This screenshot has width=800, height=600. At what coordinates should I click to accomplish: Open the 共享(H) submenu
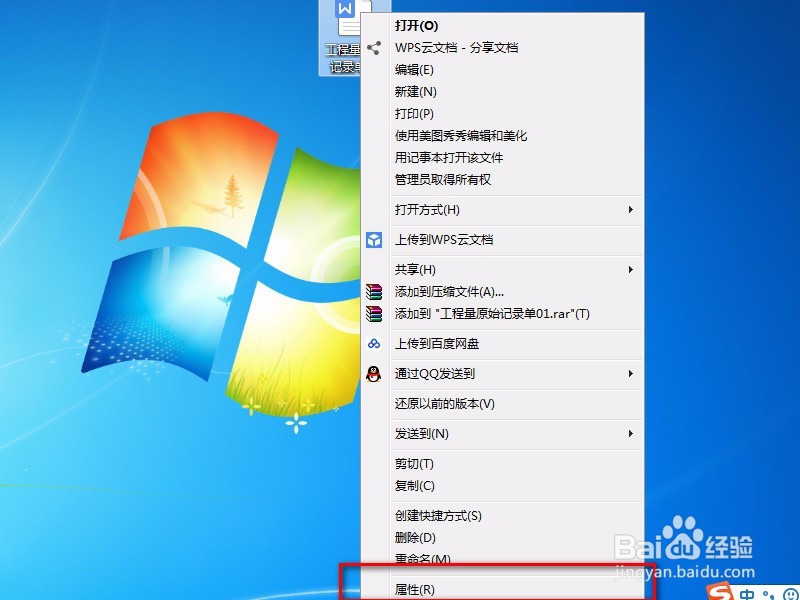[502, 269]
